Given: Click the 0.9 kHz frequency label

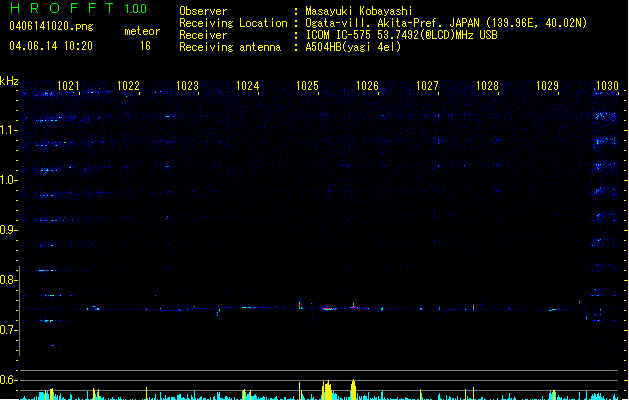Looking at the screenshot, I should pos(8,230).
